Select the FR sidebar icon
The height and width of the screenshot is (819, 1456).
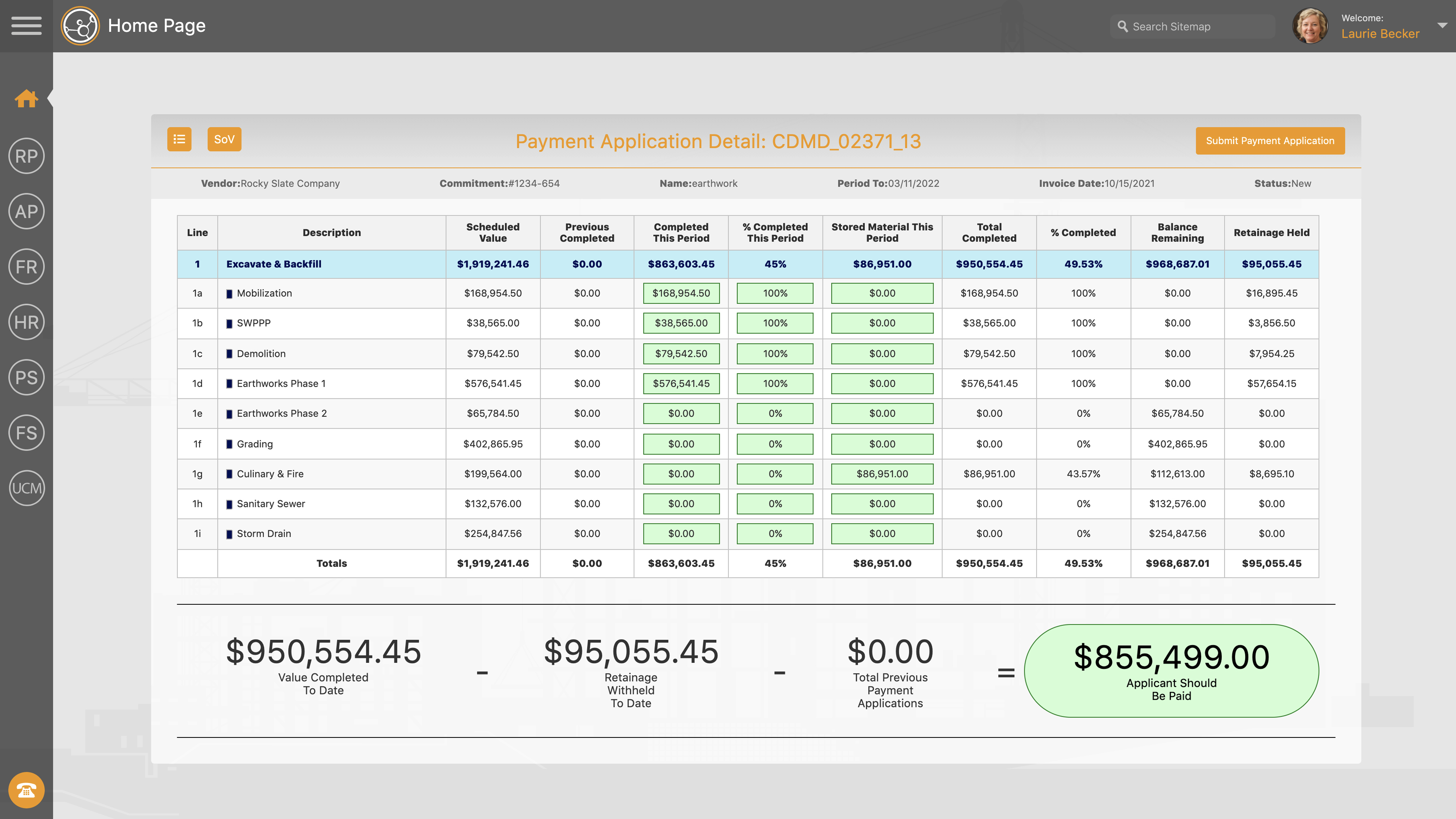[x=27, y=267]
